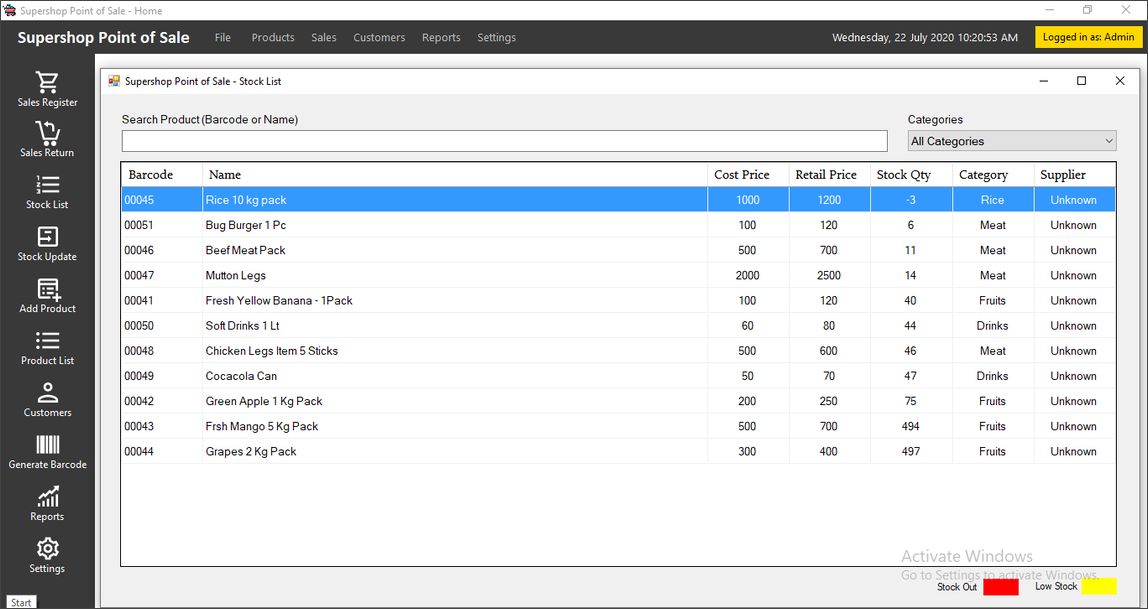Sort by Name column header
Screen dimensions: 1148x609
[x=455, y=175]
